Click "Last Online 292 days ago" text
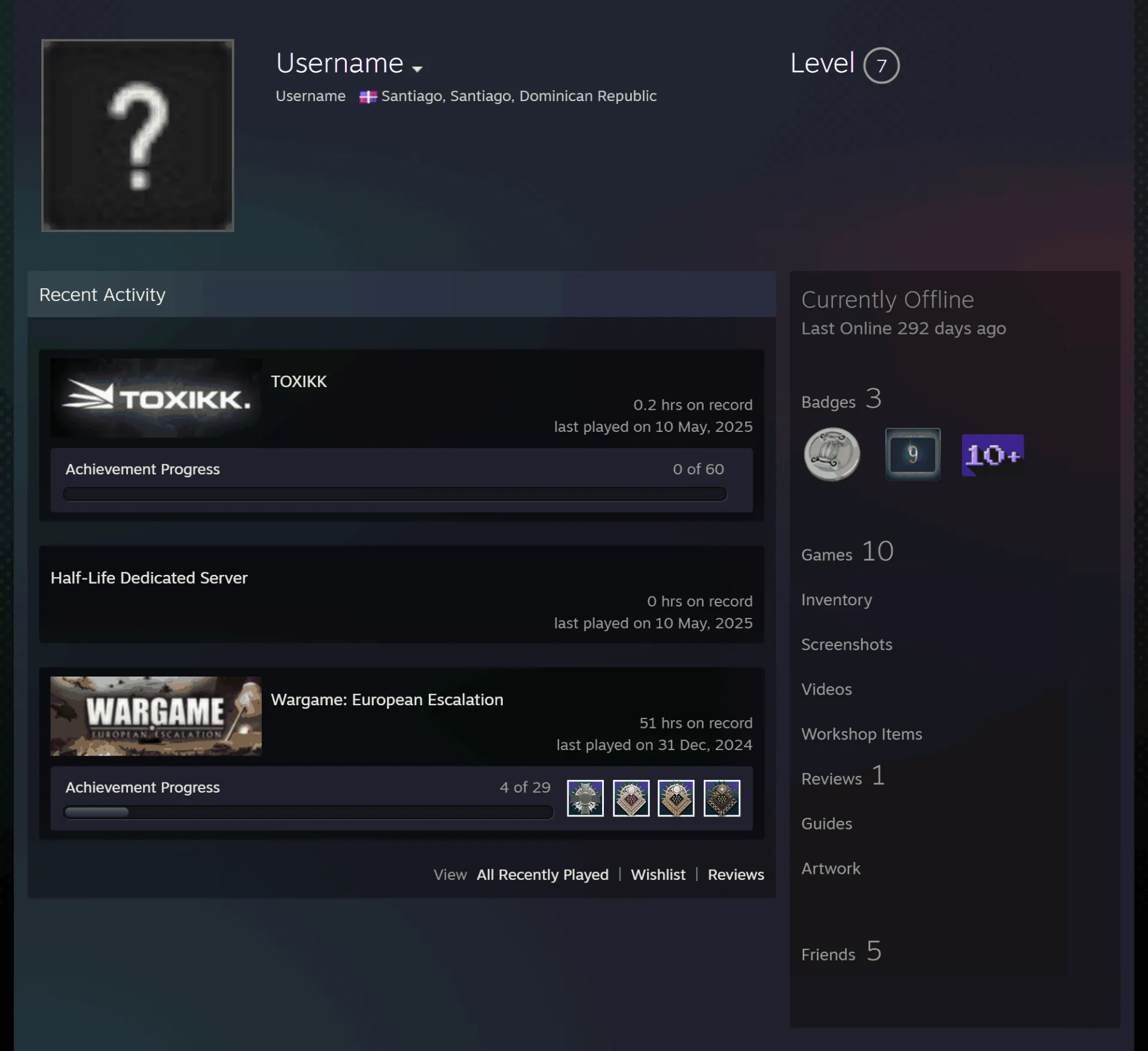Image resolution: width=1148 pixels, height=1051 pixels. (903, 328)
